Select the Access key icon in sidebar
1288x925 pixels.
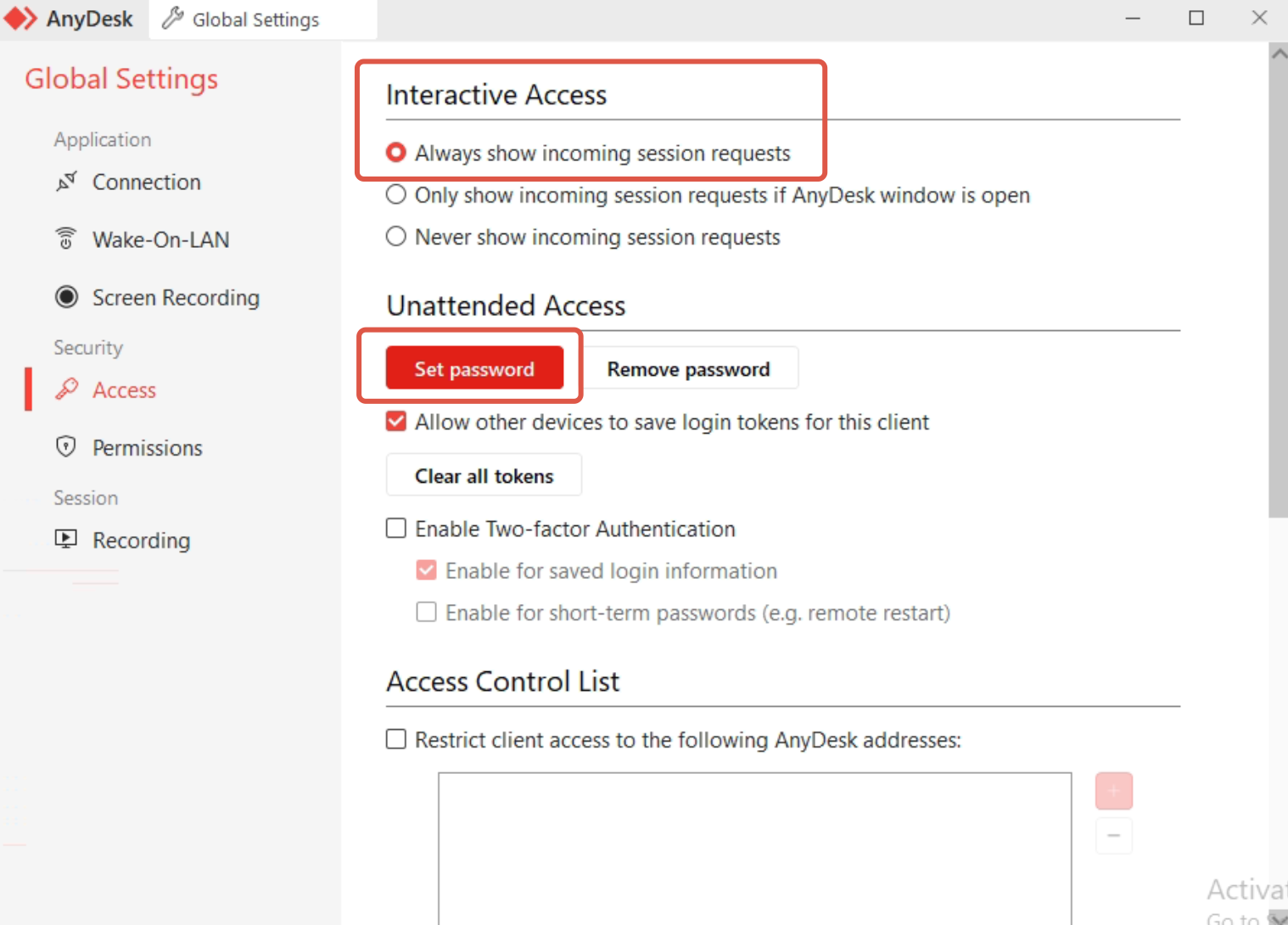tap(67, 390)
